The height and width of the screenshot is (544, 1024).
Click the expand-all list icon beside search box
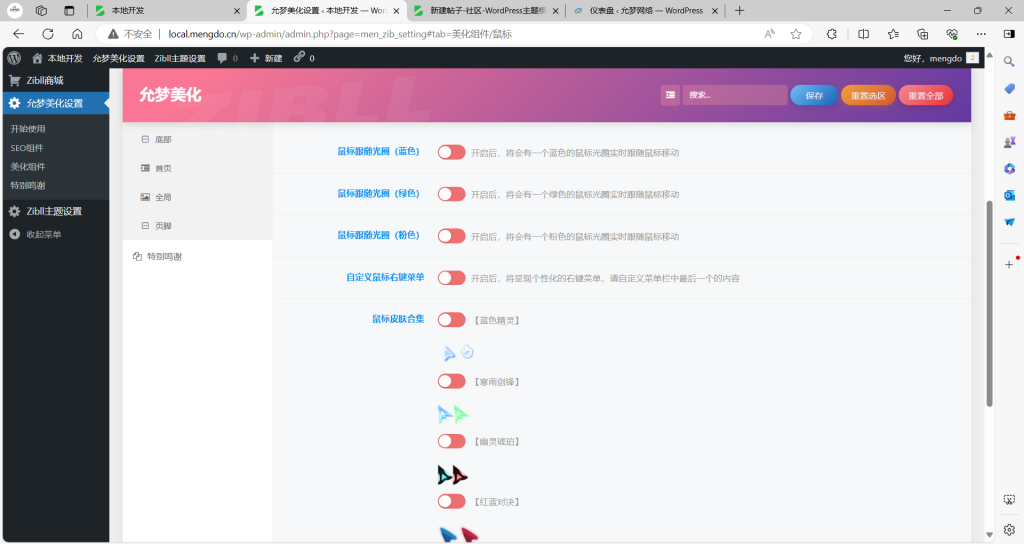[670, 95]
